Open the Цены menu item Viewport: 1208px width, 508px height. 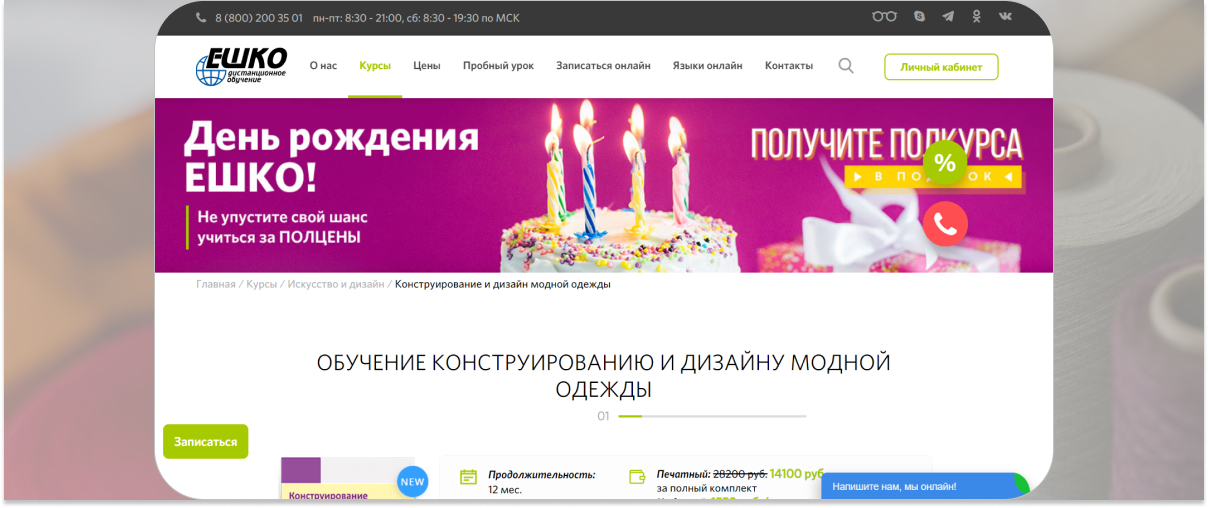click(x=427, y=66)
